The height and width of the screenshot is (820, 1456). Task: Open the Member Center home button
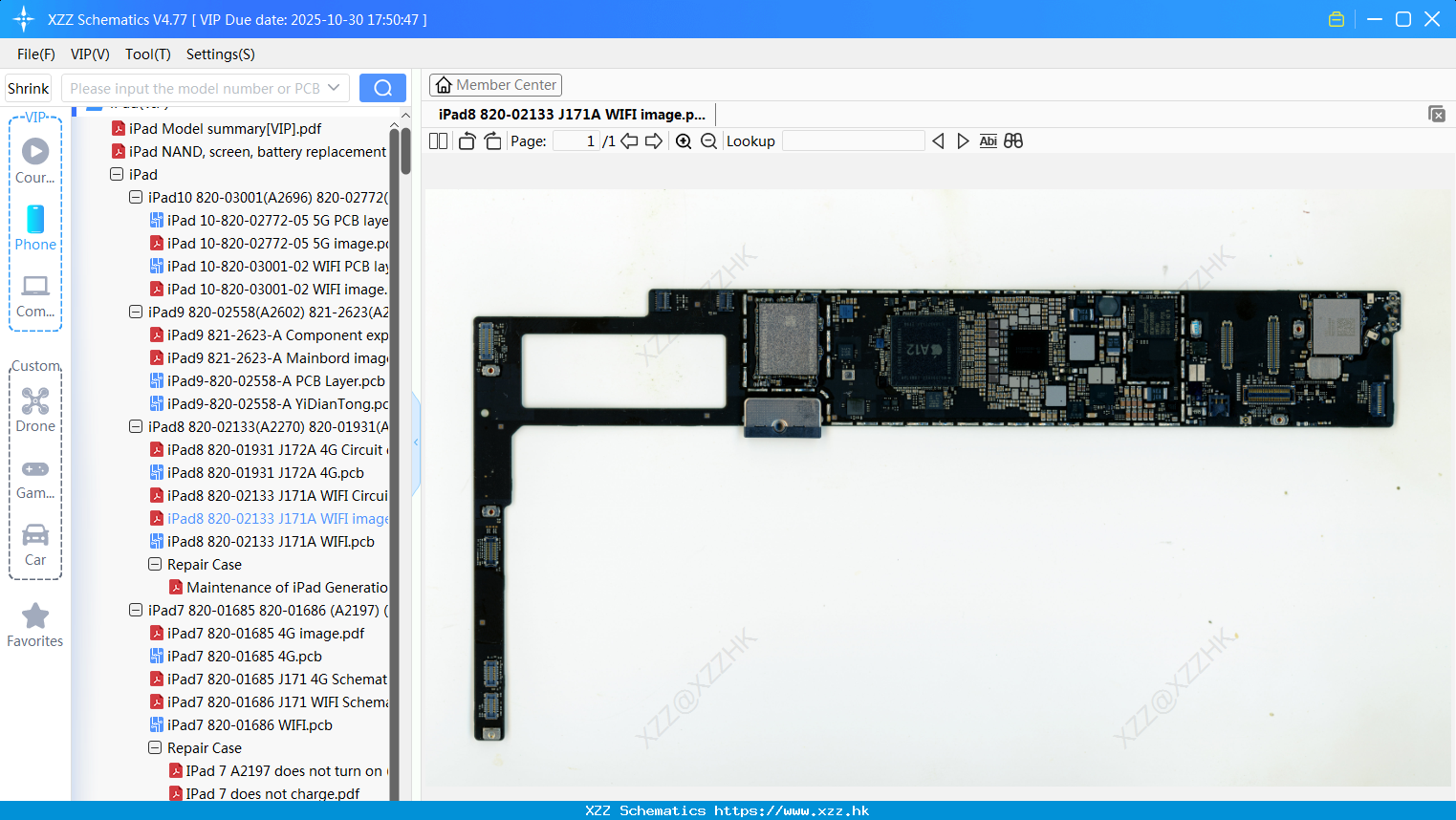(x=495, y=85)
